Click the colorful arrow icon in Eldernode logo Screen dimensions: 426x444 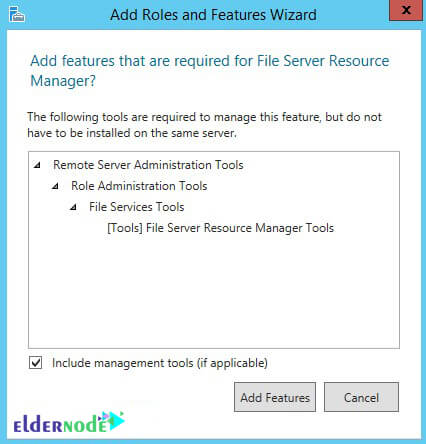(113, 421)
